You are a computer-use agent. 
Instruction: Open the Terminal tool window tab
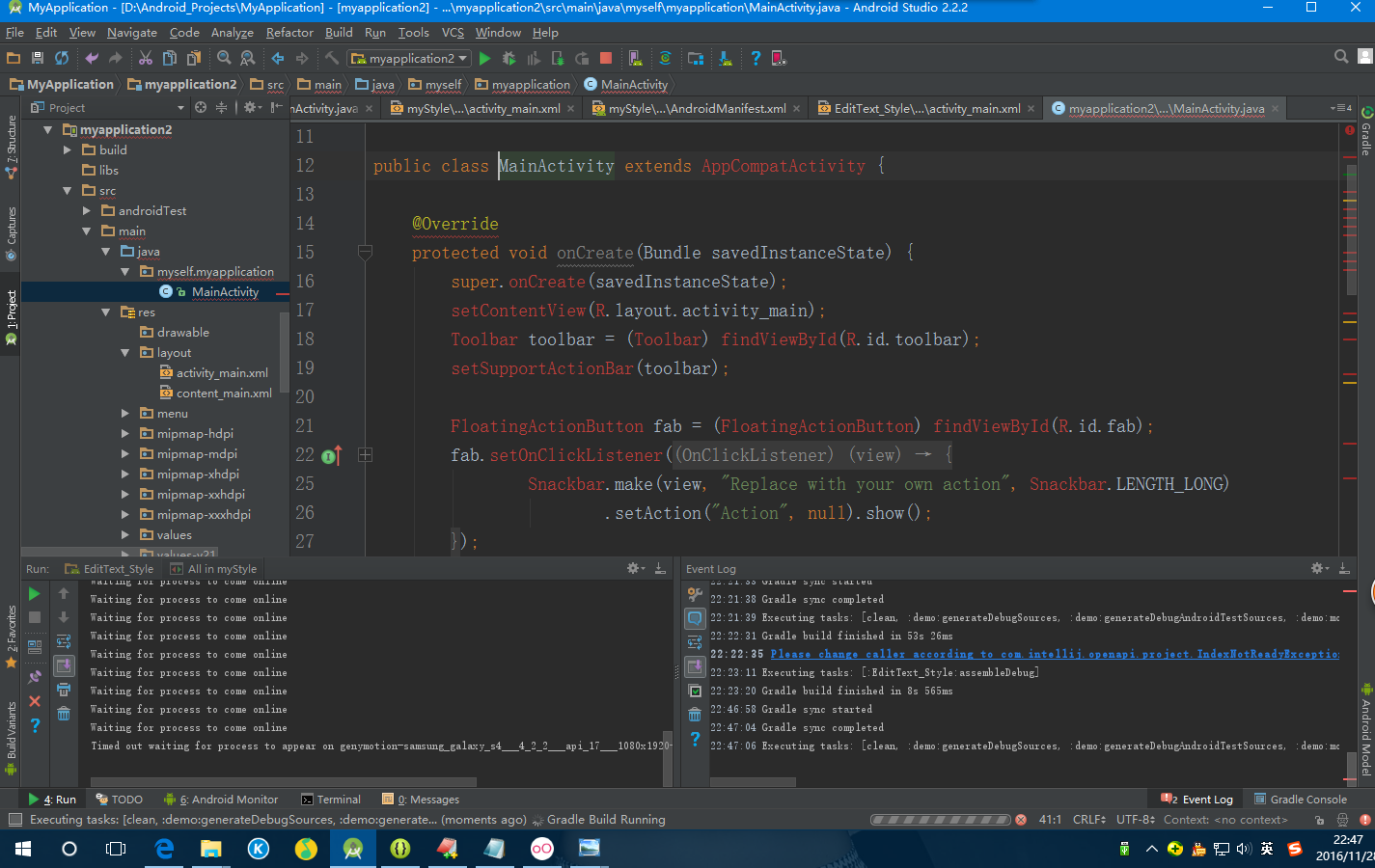(331, 800)
